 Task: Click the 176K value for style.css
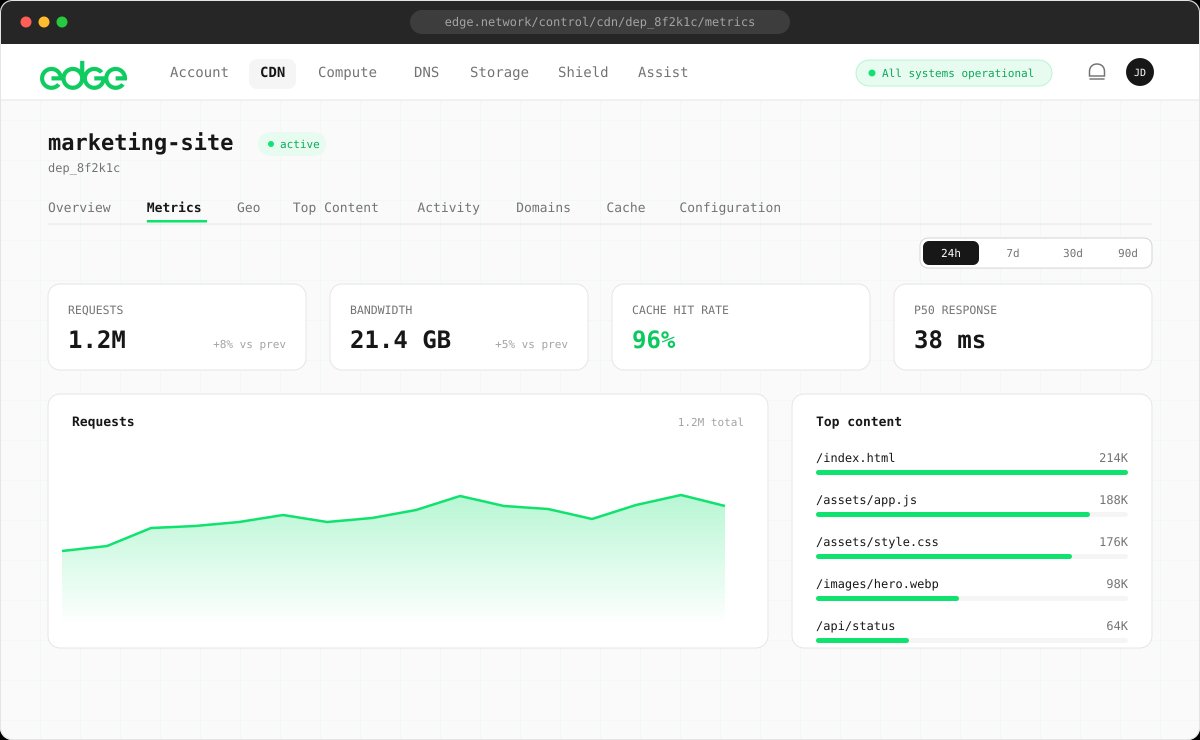[1113, 542]
